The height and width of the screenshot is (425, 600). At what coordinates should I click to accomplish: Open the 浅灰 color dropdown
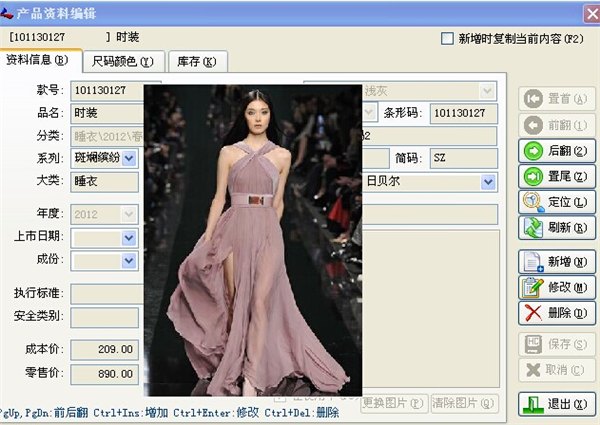tap(488, 91)
